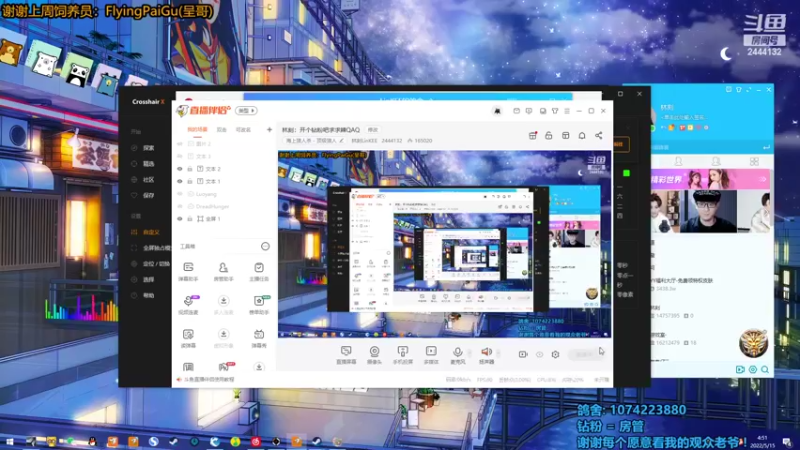Select 探索 in Crosshair X sidebar
The height and width of the screenshot is (450, 800).
[x=148, y=148]
